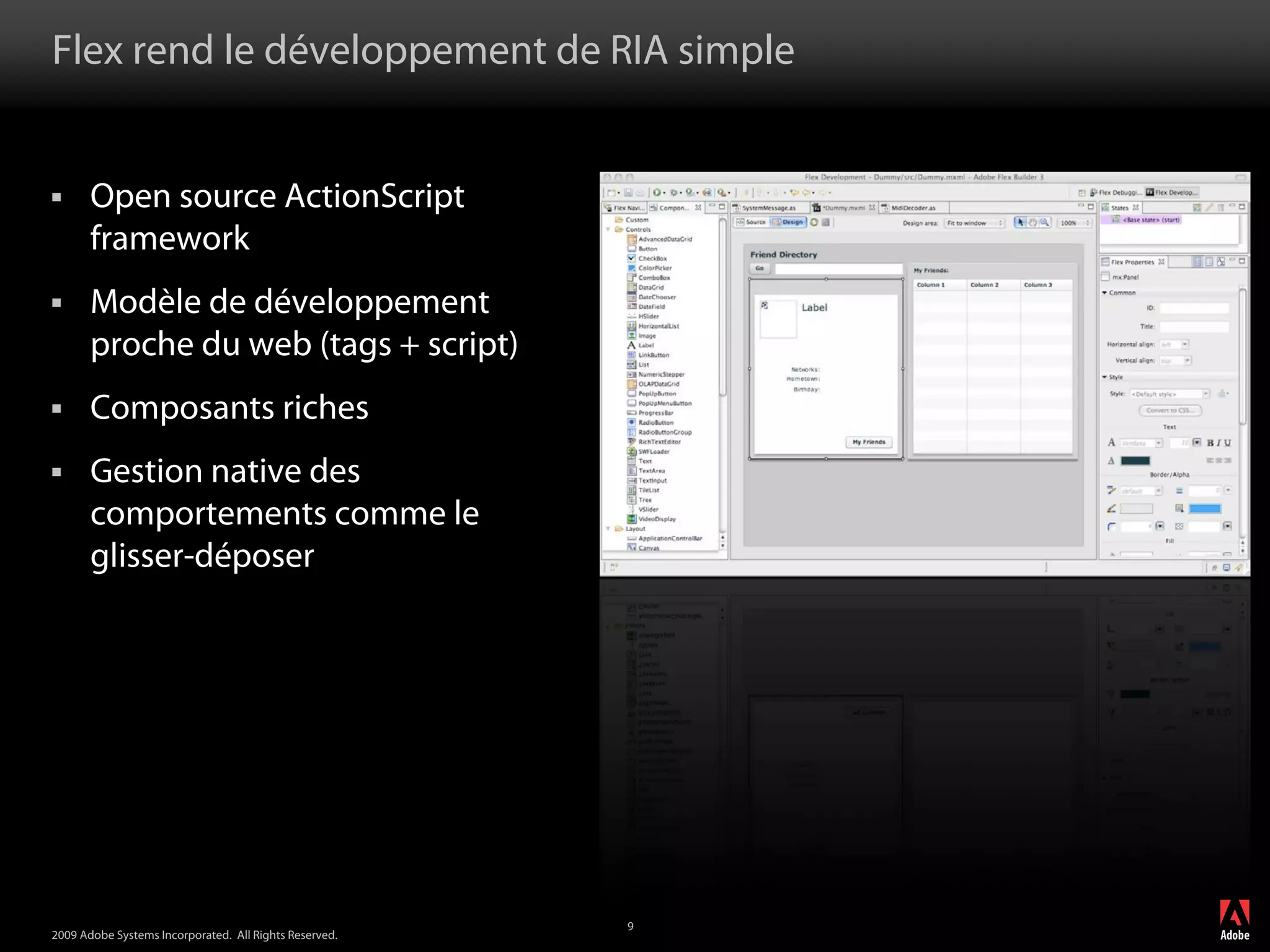Click the Debug bug icon in the toolbar
The image size is (1270, 952).
(x=673, y=193)
